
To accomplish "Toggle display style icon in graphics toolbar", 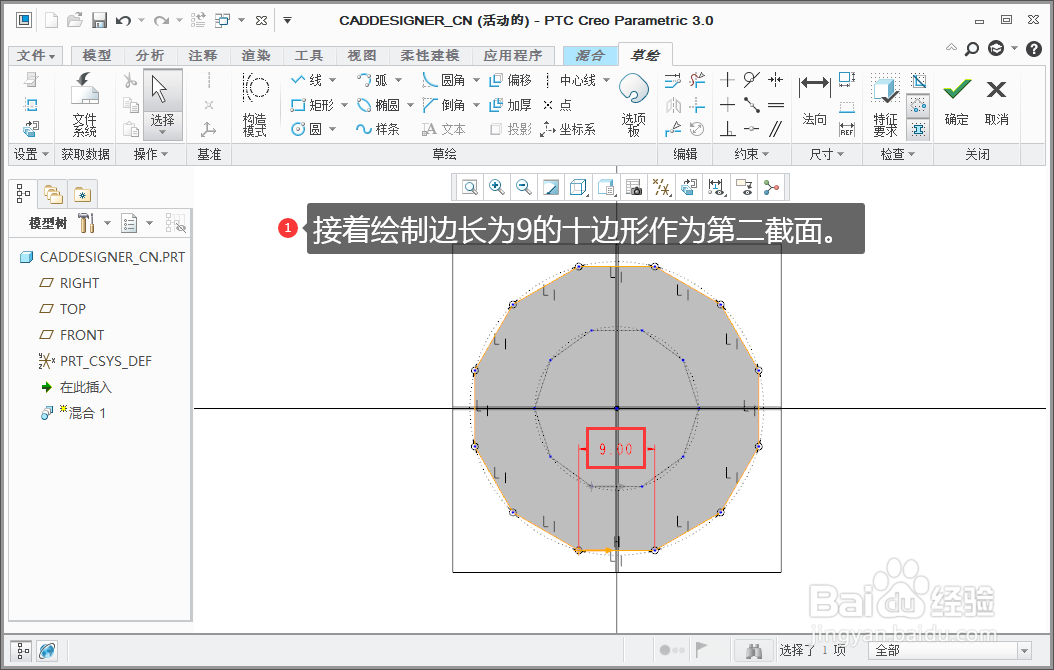I will [577, 187].
